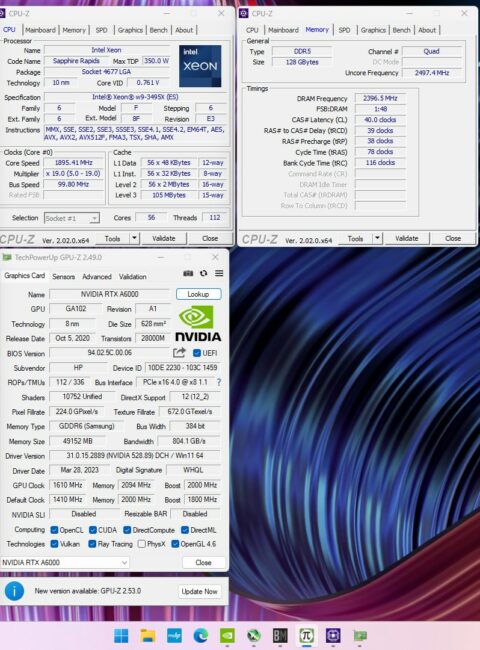Toggle the OpenCL checkbox
Image resolution: width=480 pixels, height=650 pixels.
tap(54, 530)
